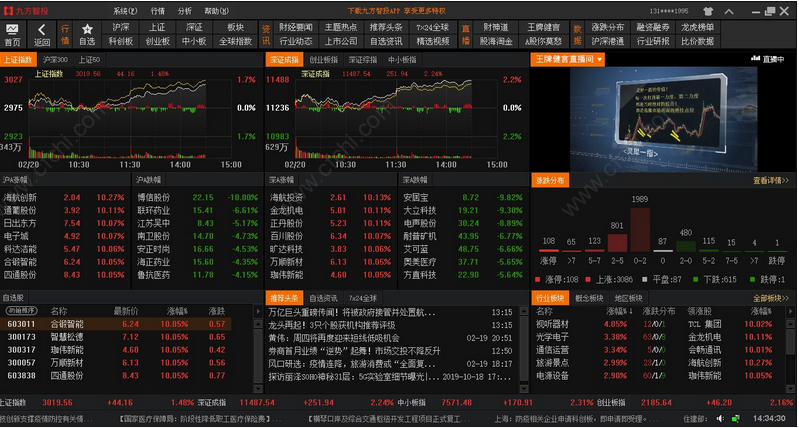799x428 pixels.
Task: Expand watchlist columns with right arrow
Action: 257,311
